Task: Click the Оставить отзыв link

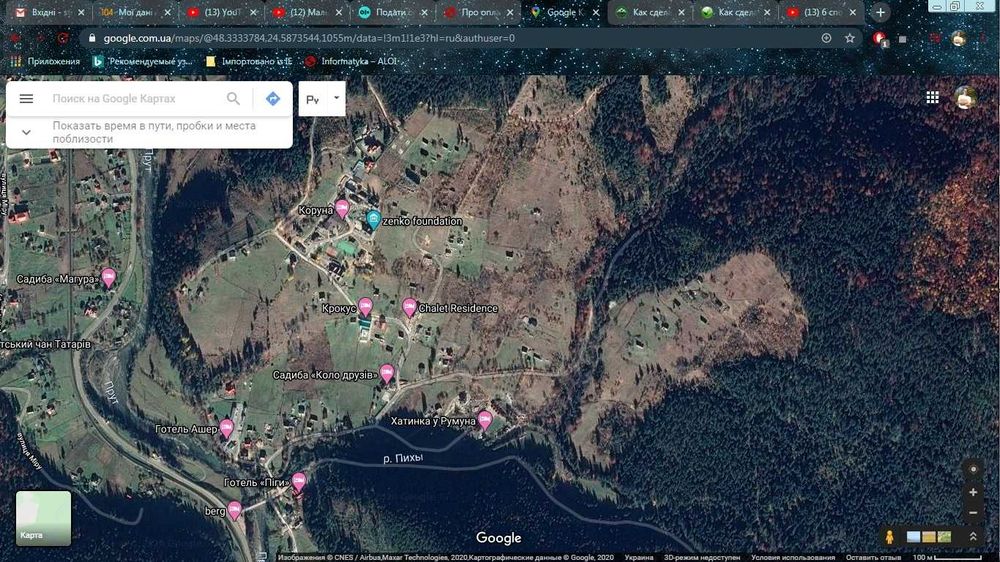Action: (873, 557)
